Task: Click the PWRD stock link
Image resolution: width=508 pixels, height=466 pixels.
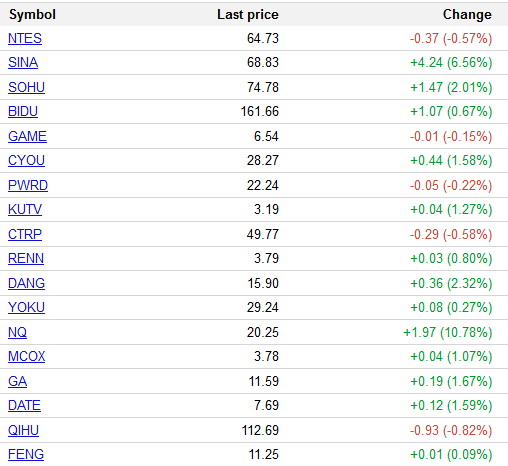Action: (28, 185)
